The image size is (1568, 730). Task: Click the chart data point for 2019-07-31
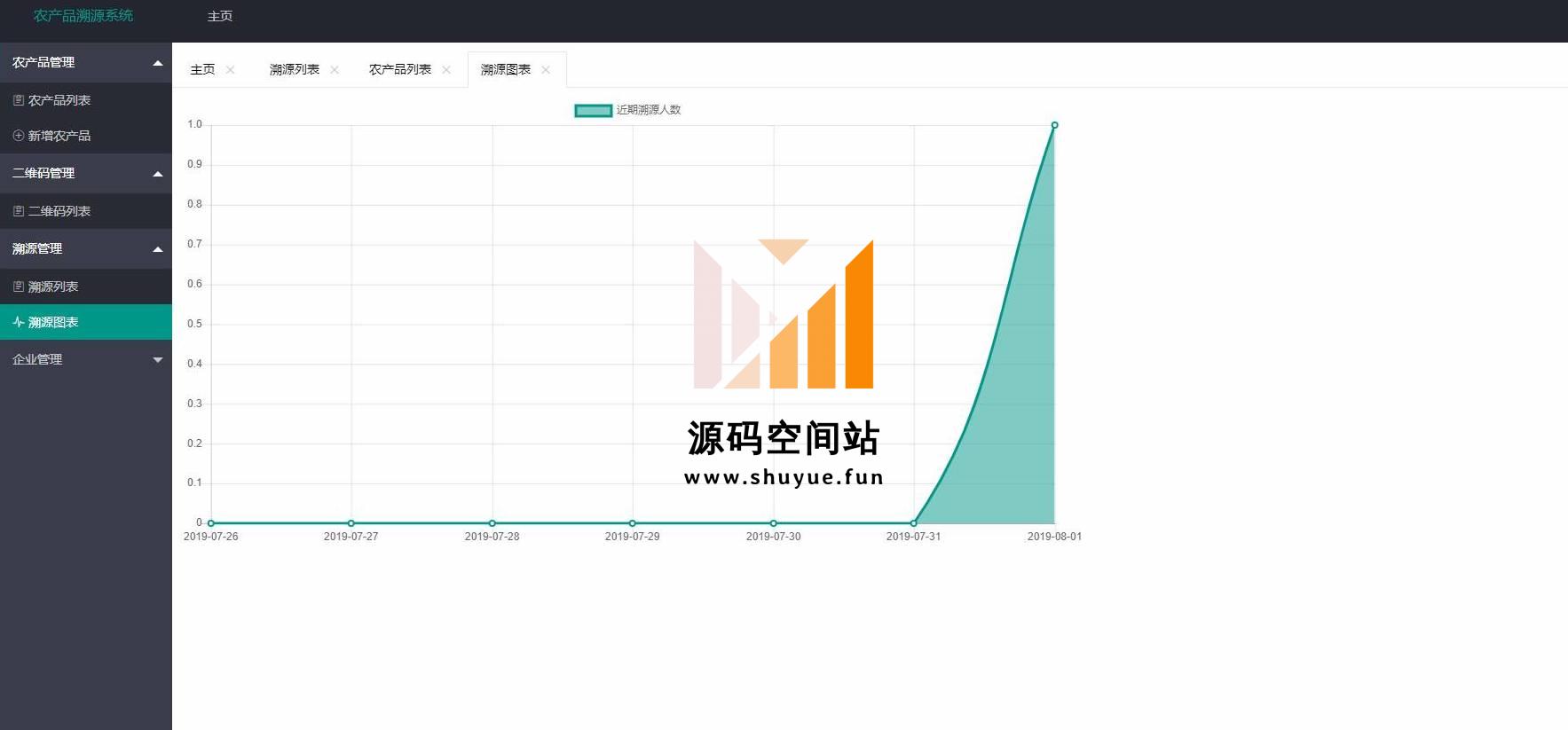tap(914, 523)
